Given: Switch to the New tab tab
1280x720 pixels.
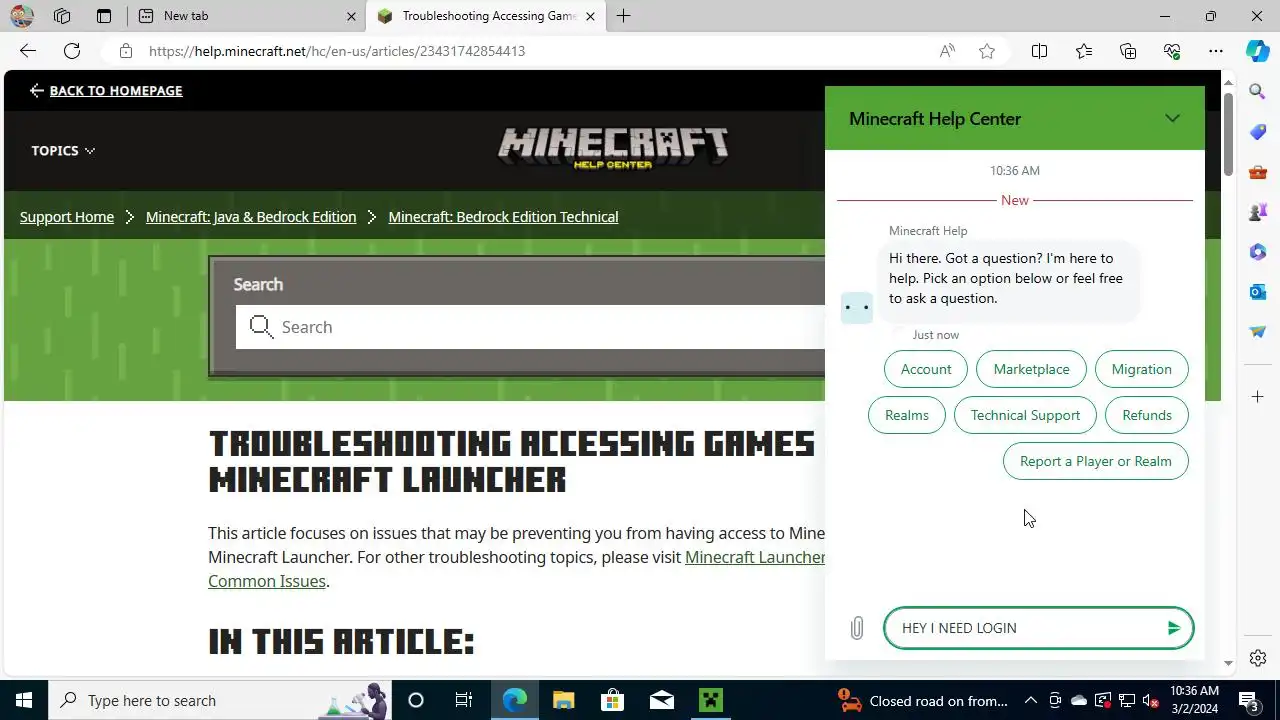Looking at the screenshot, I should point(247,16).
